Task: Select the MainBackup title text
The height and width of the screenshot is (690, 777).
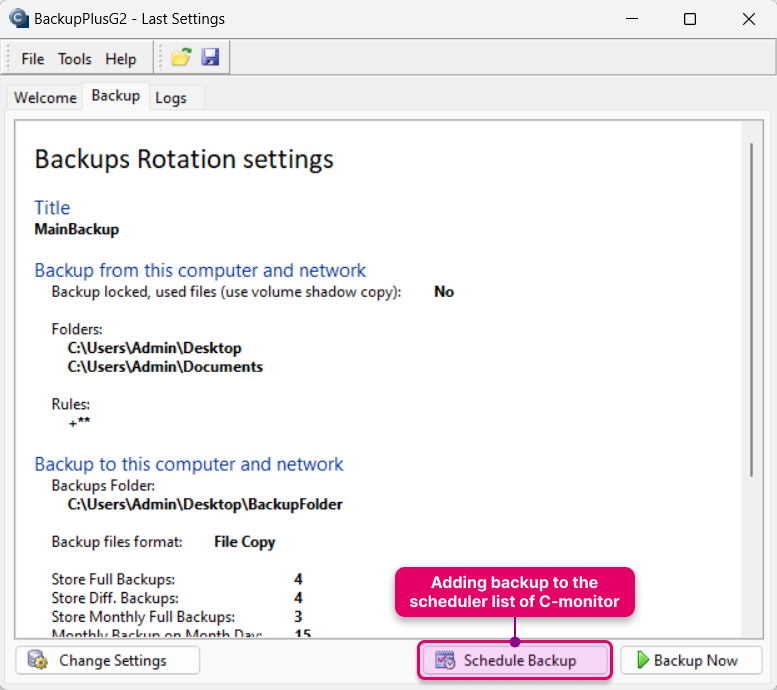Action: tap(77, 229)
